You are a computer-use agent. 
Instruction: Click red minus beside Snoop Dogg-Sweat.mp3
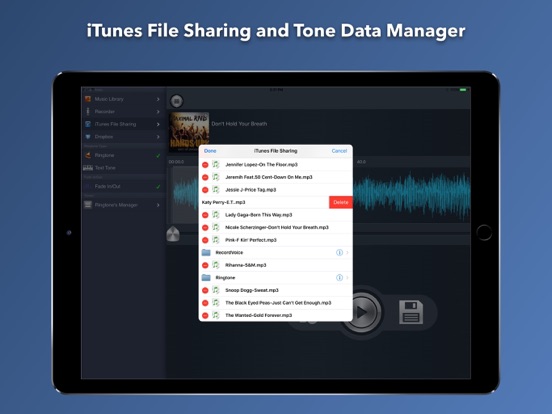coord(205,291)
